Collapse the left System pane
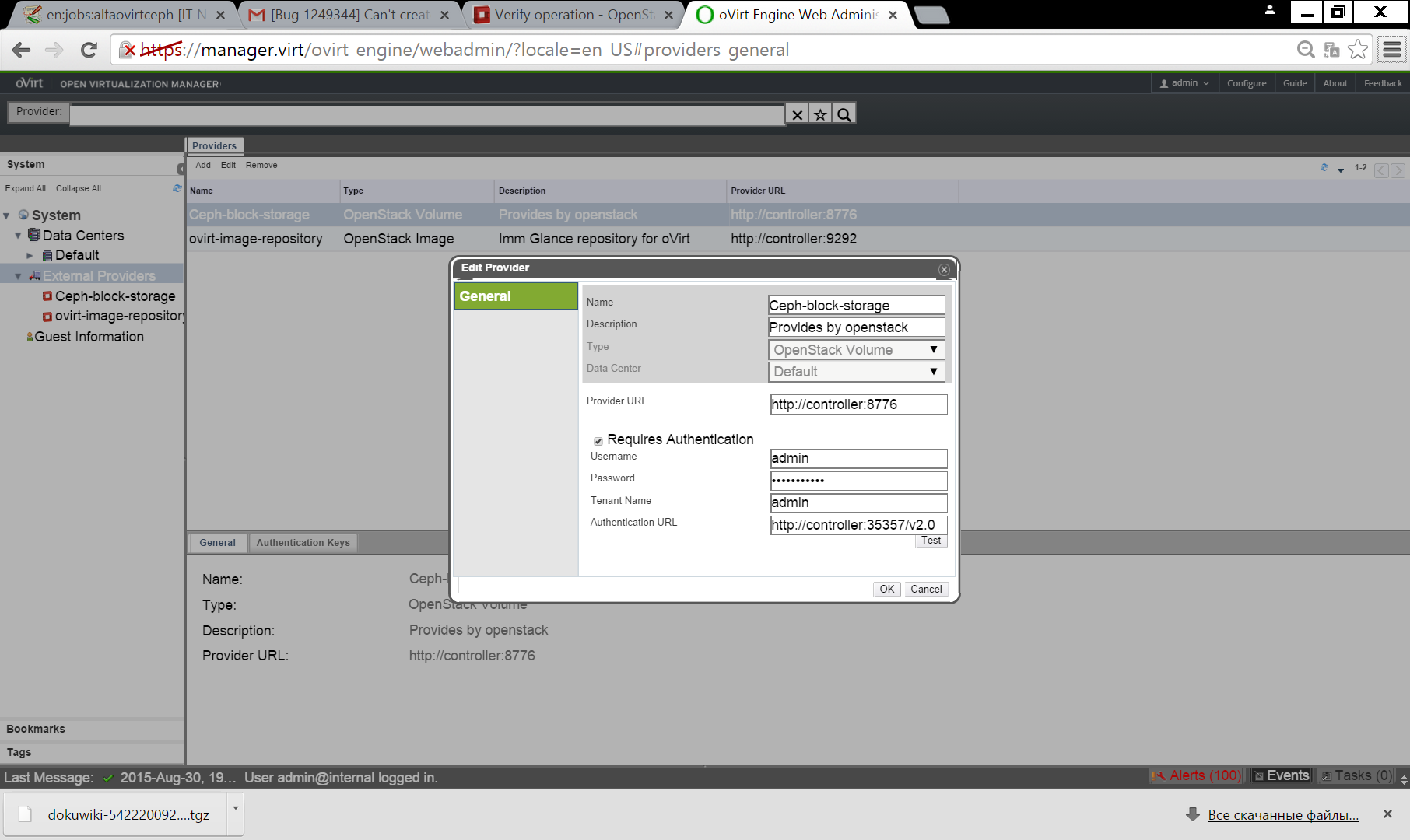The width and height of the screenshot is (1410, 840). coord(181,169)
